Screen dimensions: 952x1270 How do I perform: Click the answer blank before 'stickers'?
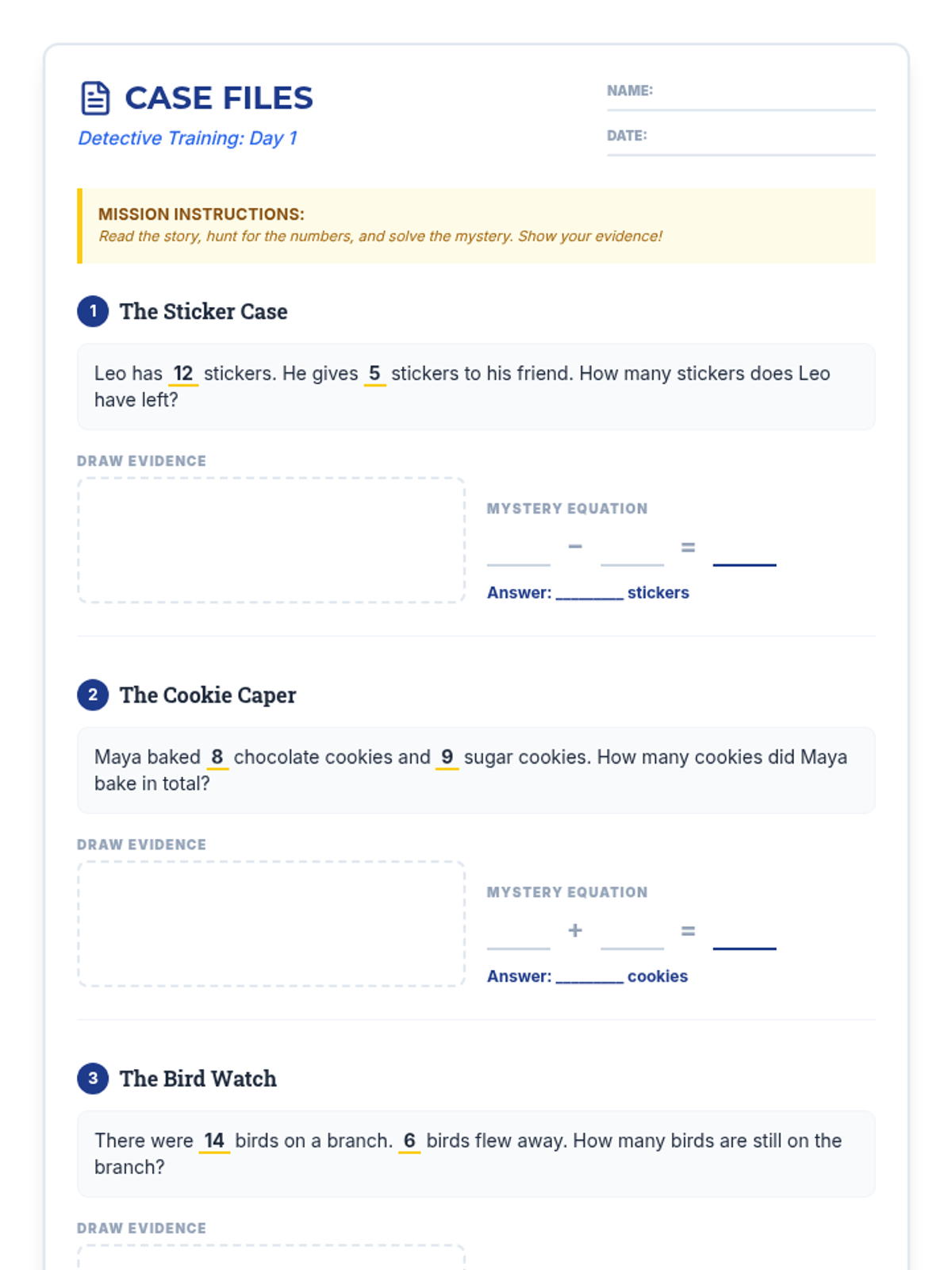point(589,594)
